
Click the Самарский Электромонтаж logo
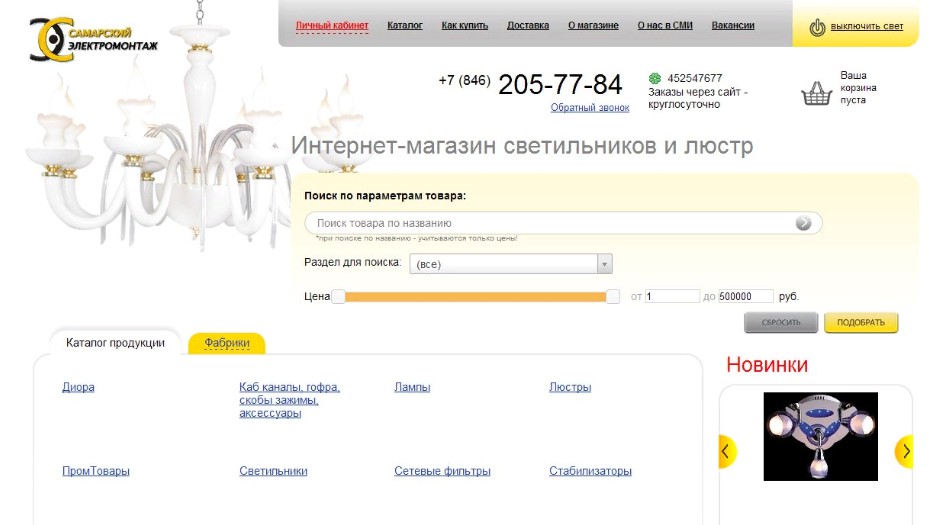pos(93,39)
